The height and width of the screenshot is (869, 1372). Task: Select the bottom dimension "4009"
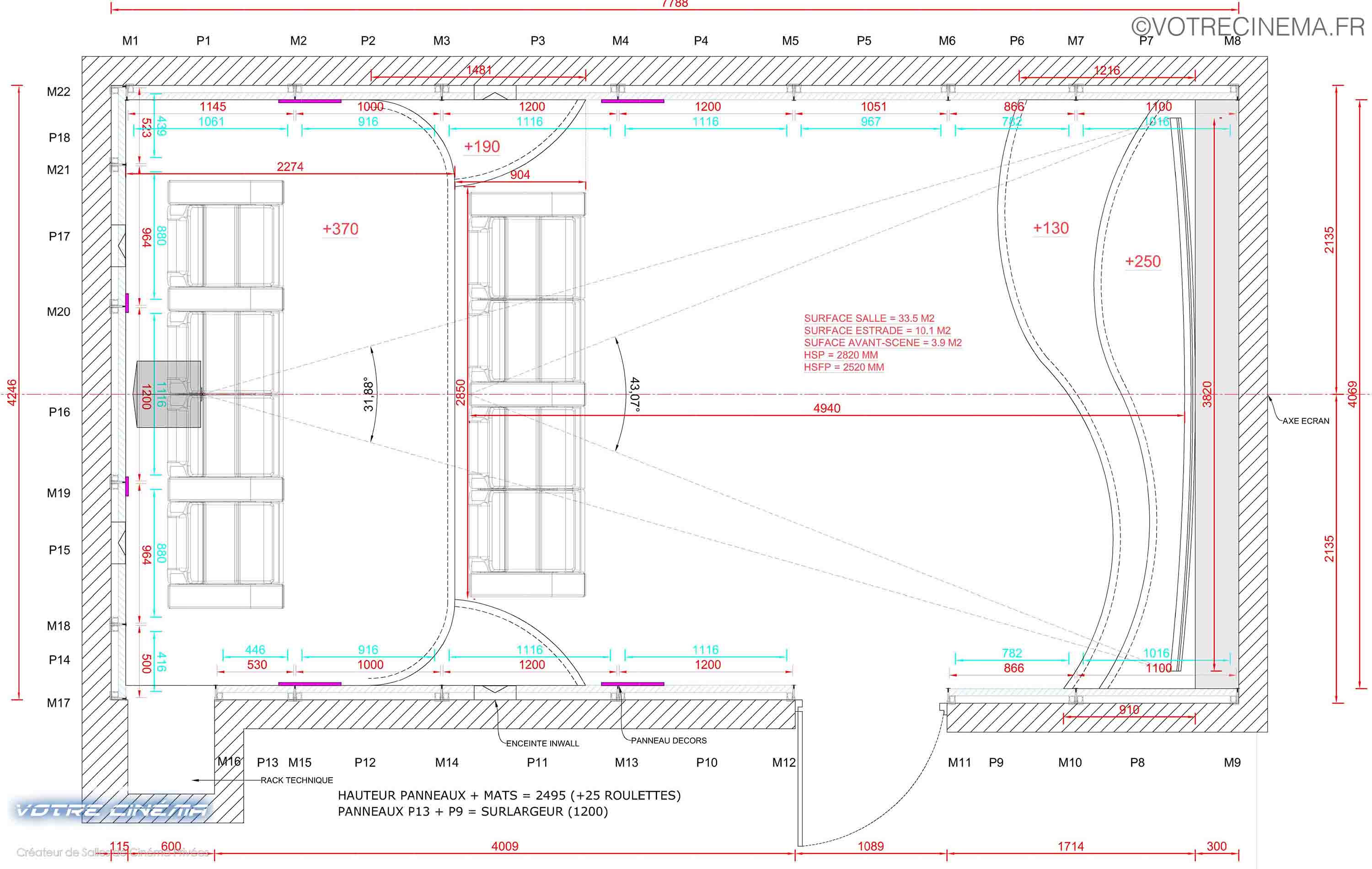pos(505,846)
